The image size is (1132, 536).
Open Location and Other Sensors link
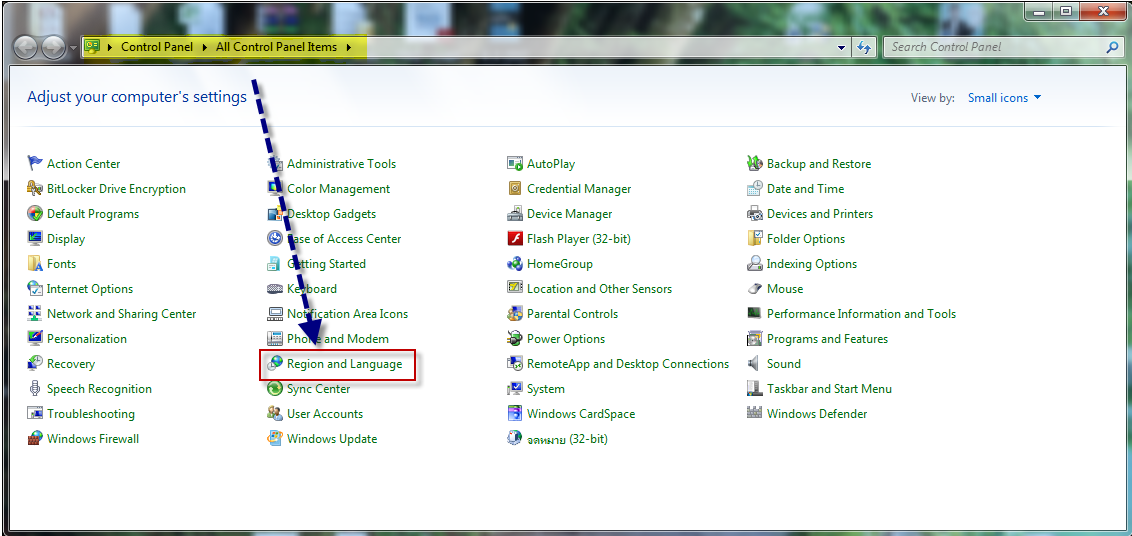[x=599, y=289]
